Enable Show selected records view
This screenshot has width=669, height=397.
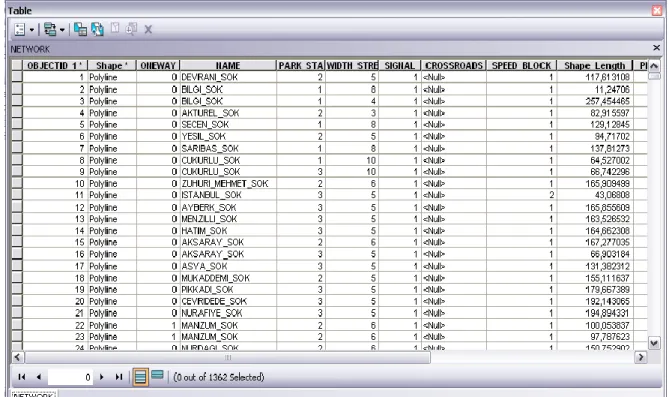[x=157, y=375]
